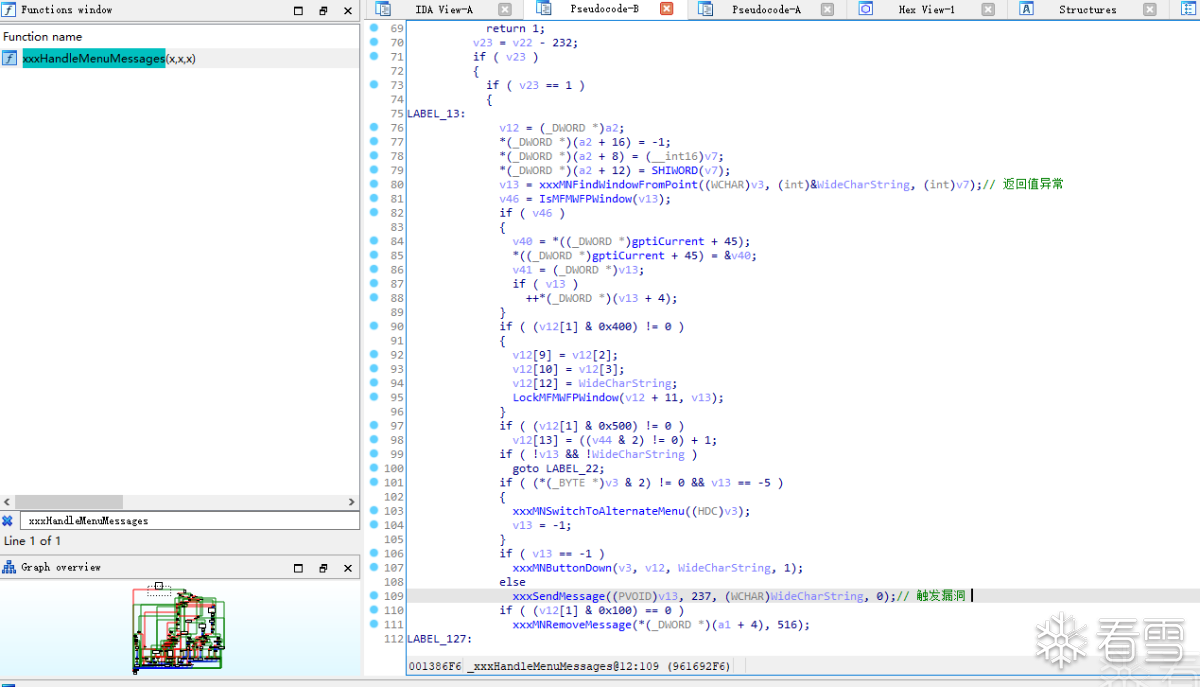1200x687 pixels.
Task: Switch to the Structures tab
Action: coord(1087,9)
